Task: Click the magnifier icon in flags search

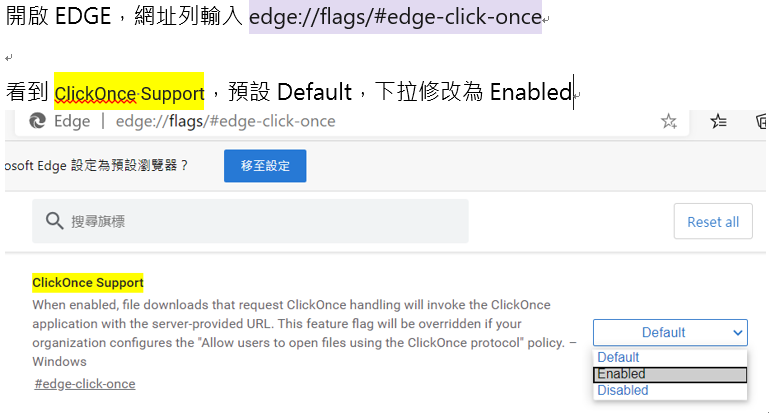Action: point(54,221)
